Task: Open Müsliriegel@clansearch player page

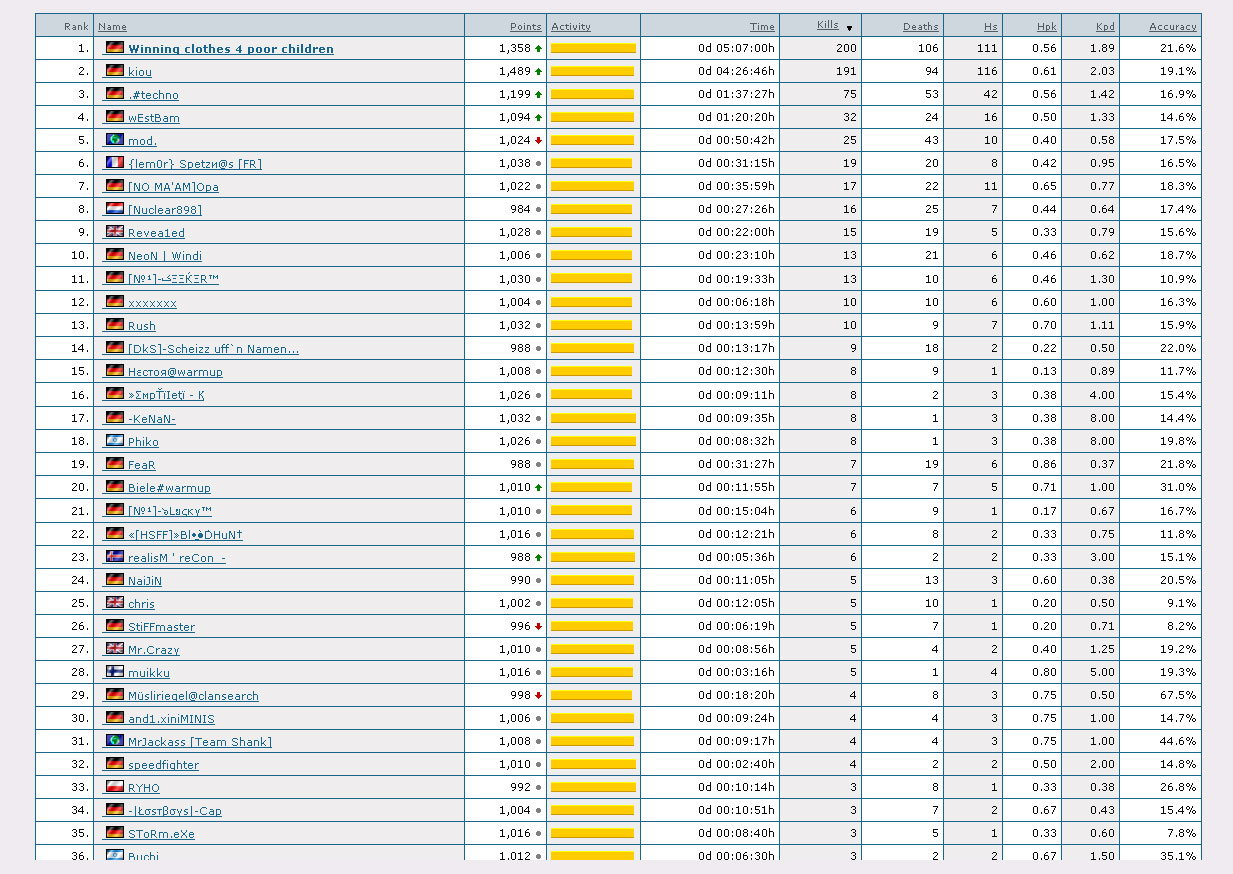Action: click(x=193, y=696)
